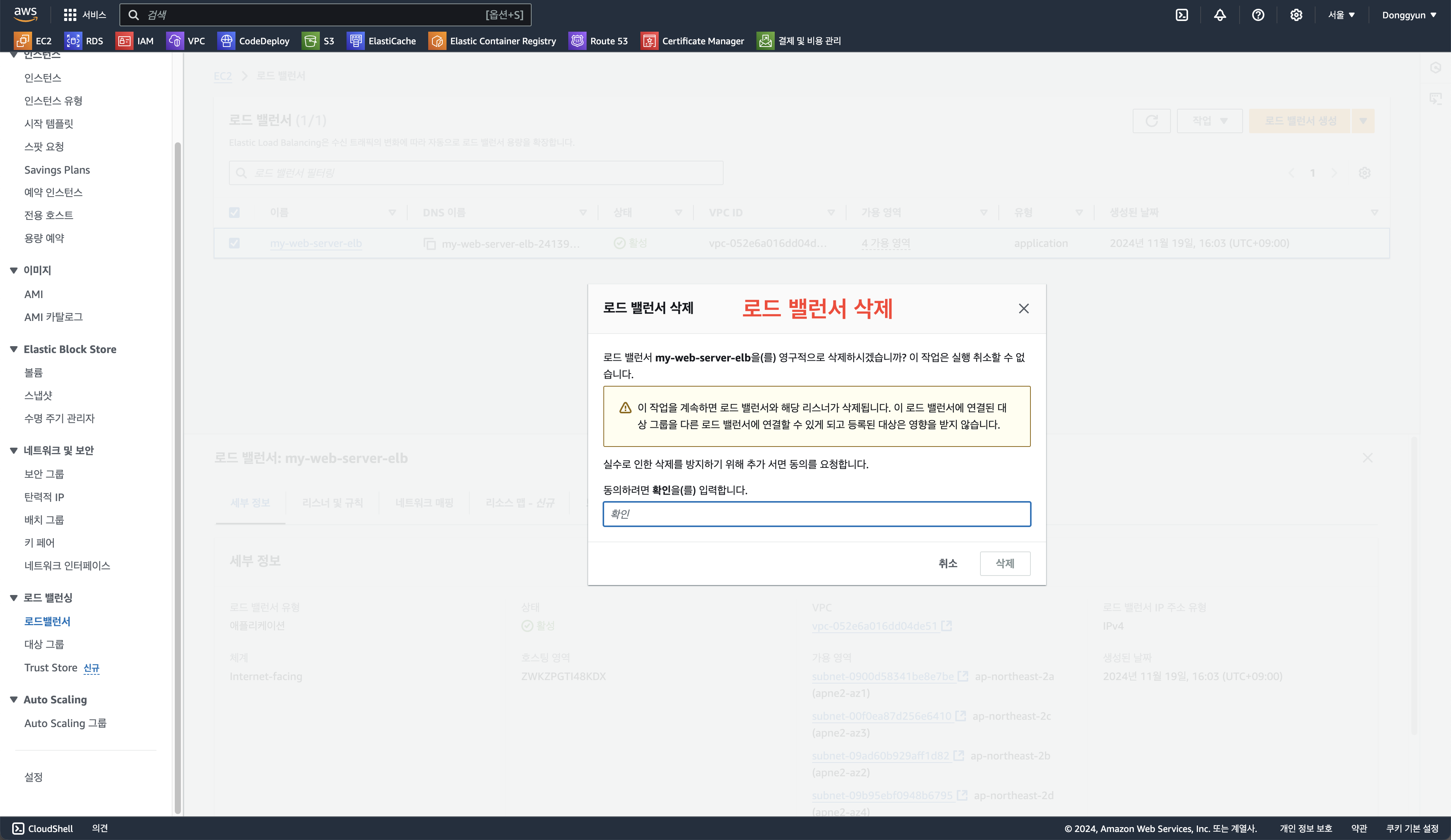Click the notifications bell icon
Viewport: 1451px width, 840px height.
1219,15
